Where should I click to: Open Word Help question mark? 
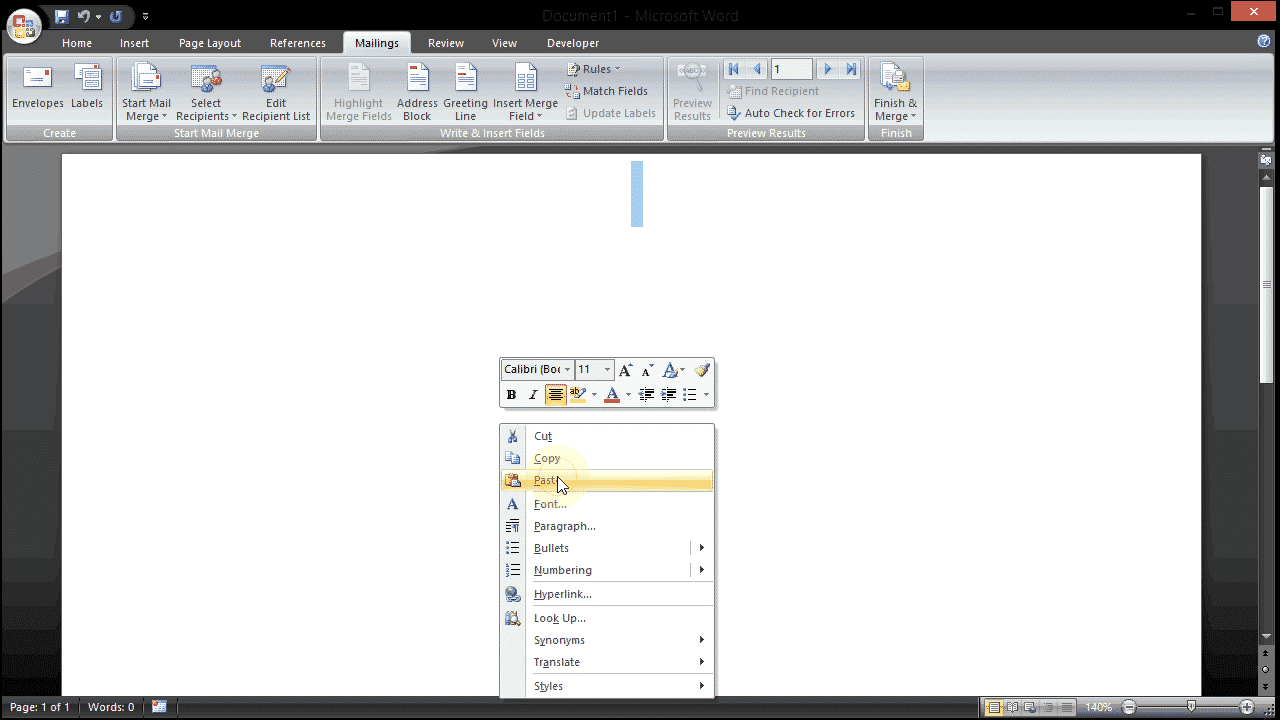(x=1264, y=41)
